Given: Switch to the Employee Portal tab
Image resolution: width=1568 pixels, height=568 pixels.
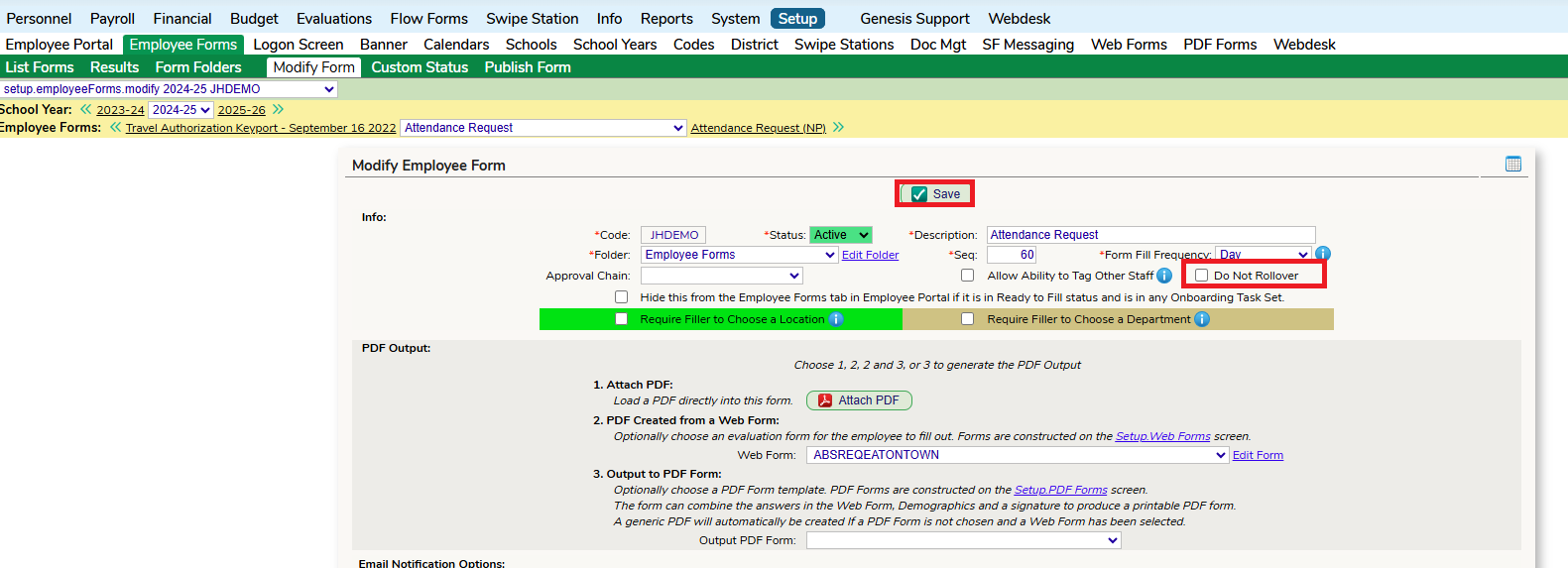Looking at the screenshot, I should pos(60,45).
